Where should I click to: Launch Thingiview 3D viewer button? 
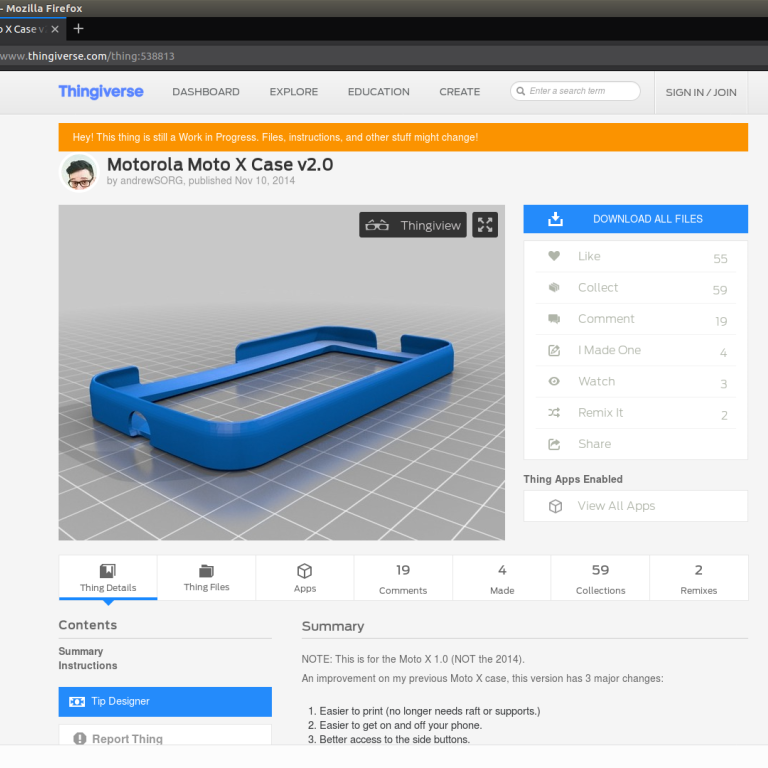coord(413,225)
